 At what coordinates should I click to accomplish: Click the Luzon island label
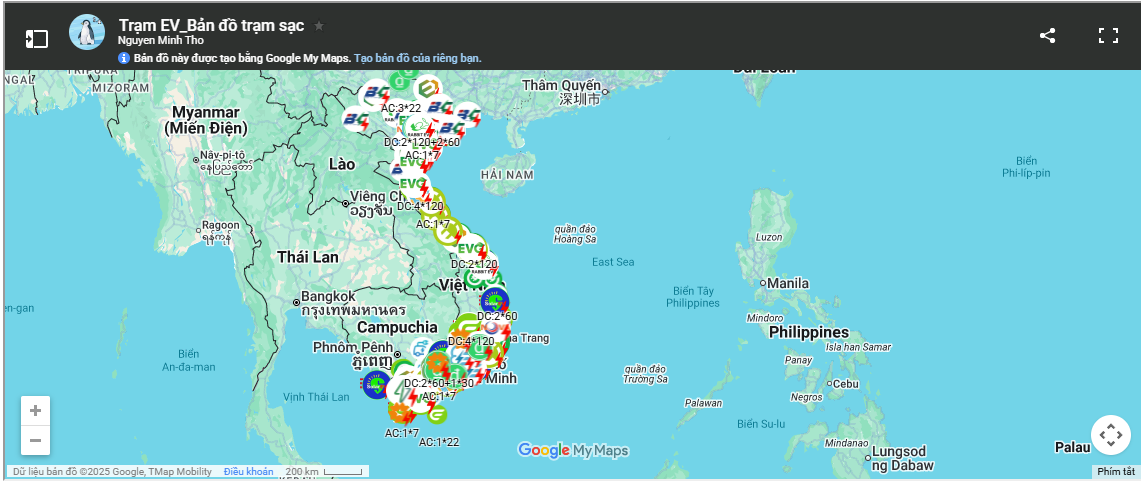[x=768, y=237]
